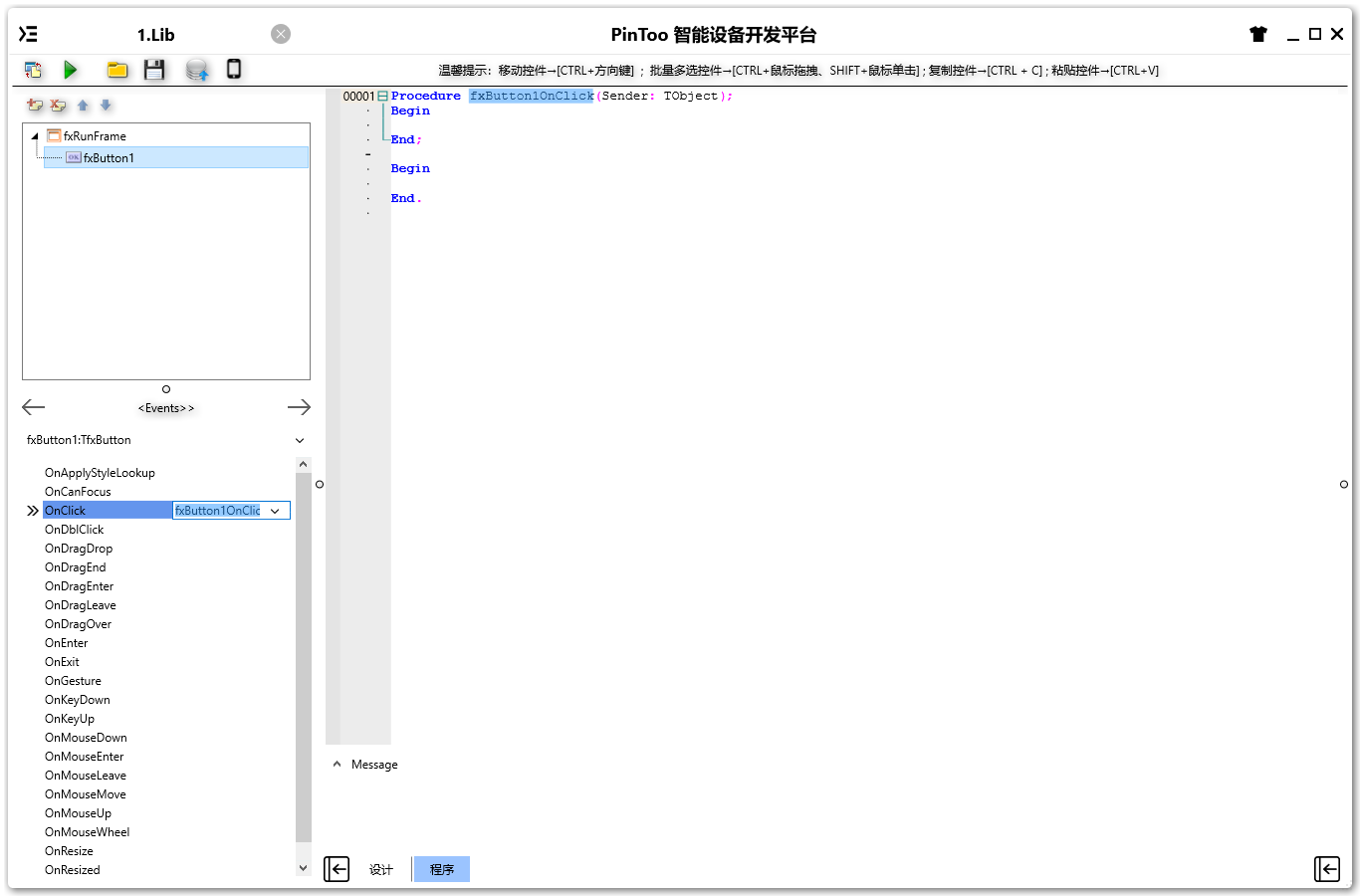
Task: Expand the Message panel
Action: coord(337,765)
